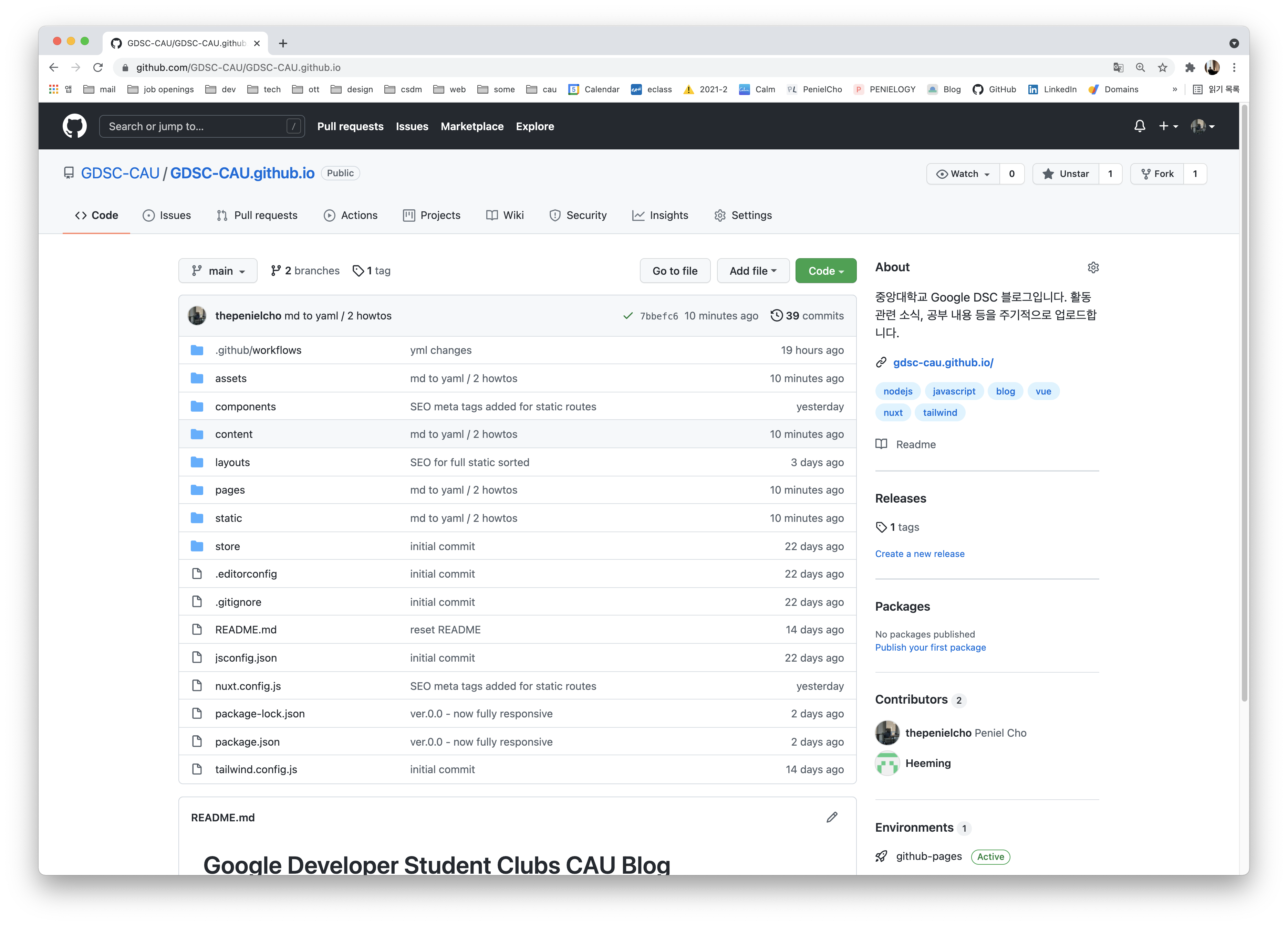Click the README.md file icon in list

(x=197, y=630)
